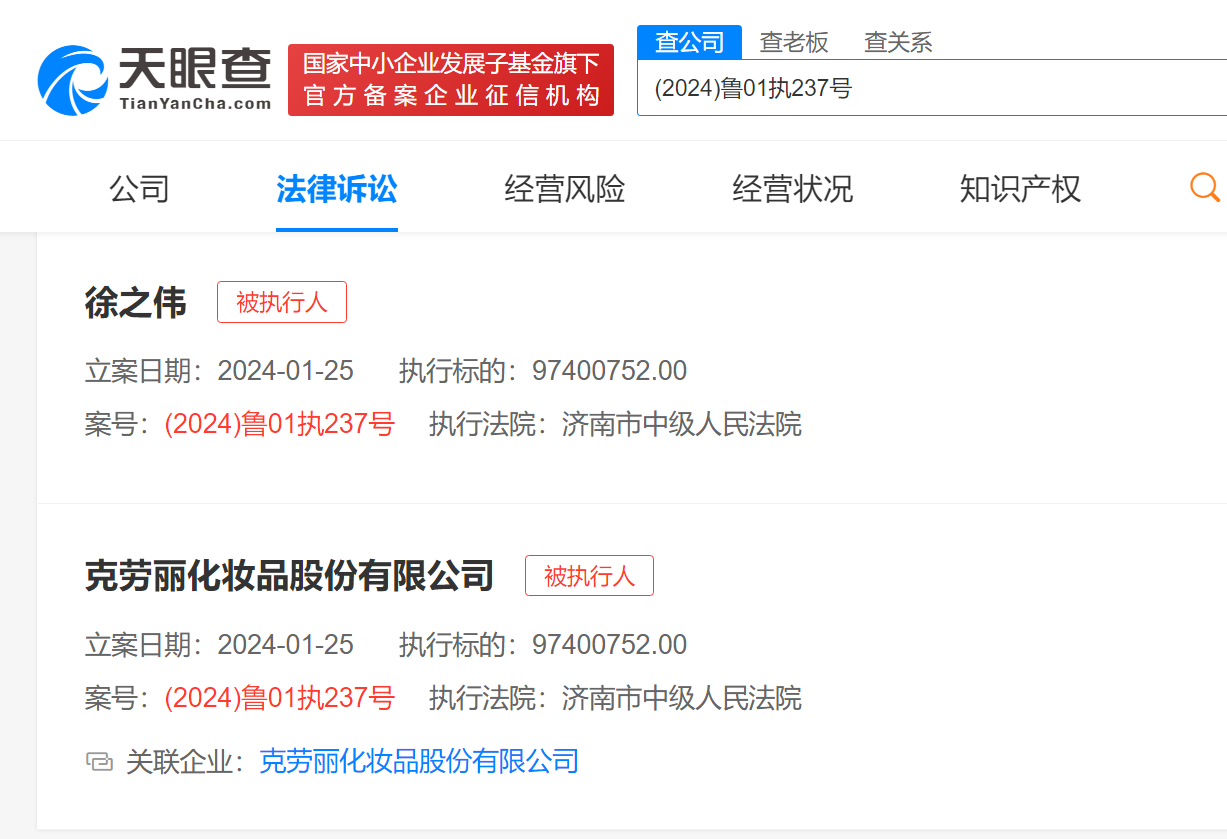Focus the search box containing (2024)鲁01执237号
Viewport: 1227px width, 839px height.
pos(930,88)
